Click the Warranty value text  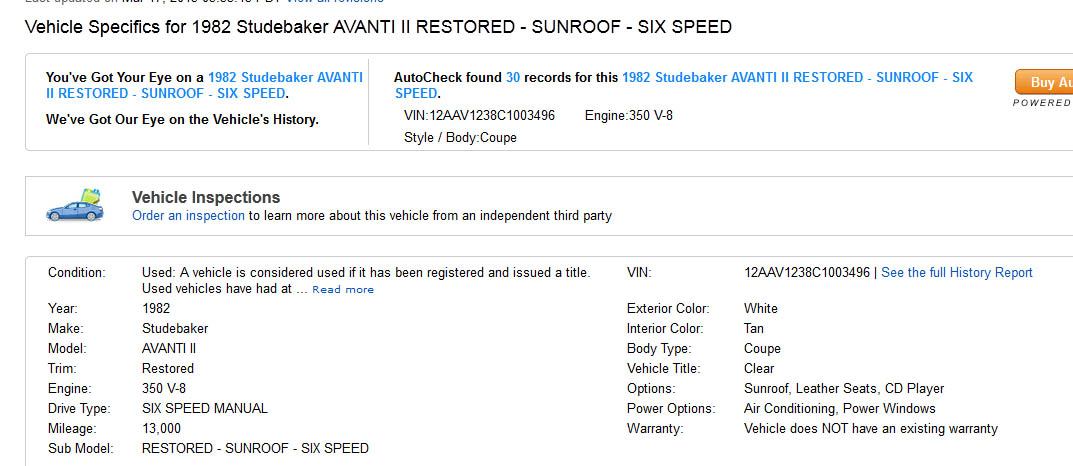tap(870, 429)
